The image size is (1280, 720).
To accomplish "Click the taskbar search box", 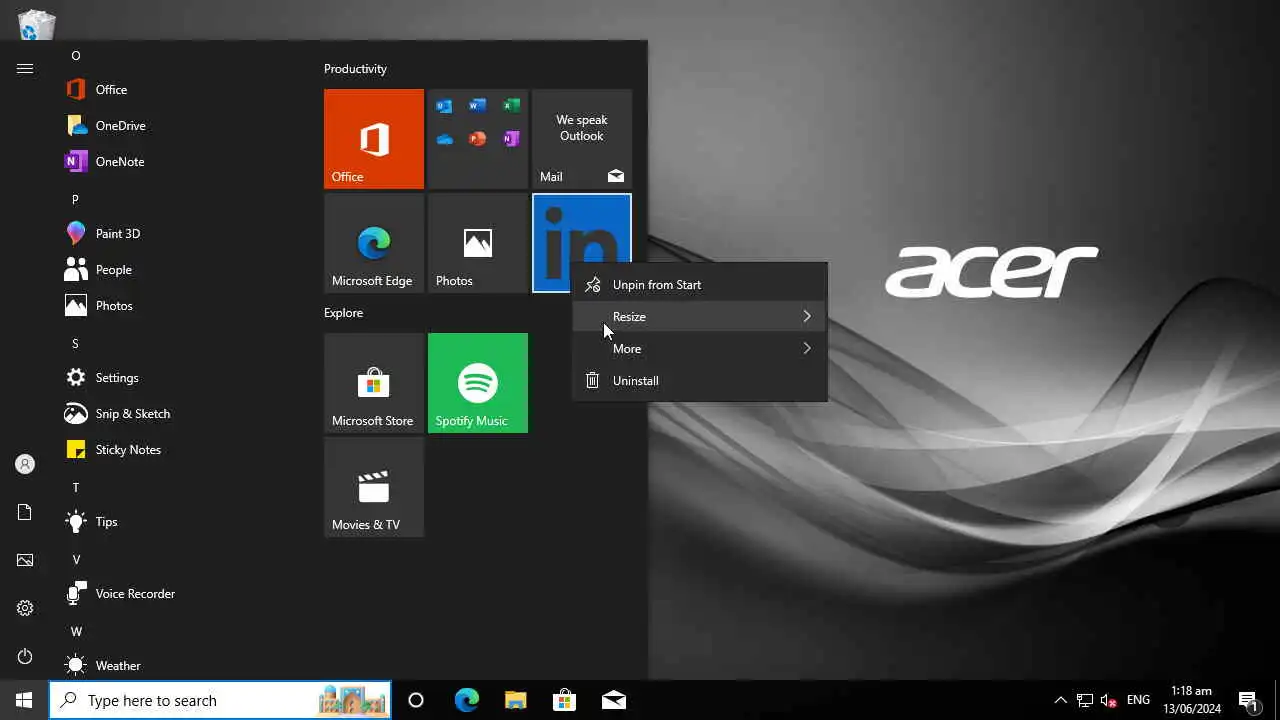I will coord(220,700).
